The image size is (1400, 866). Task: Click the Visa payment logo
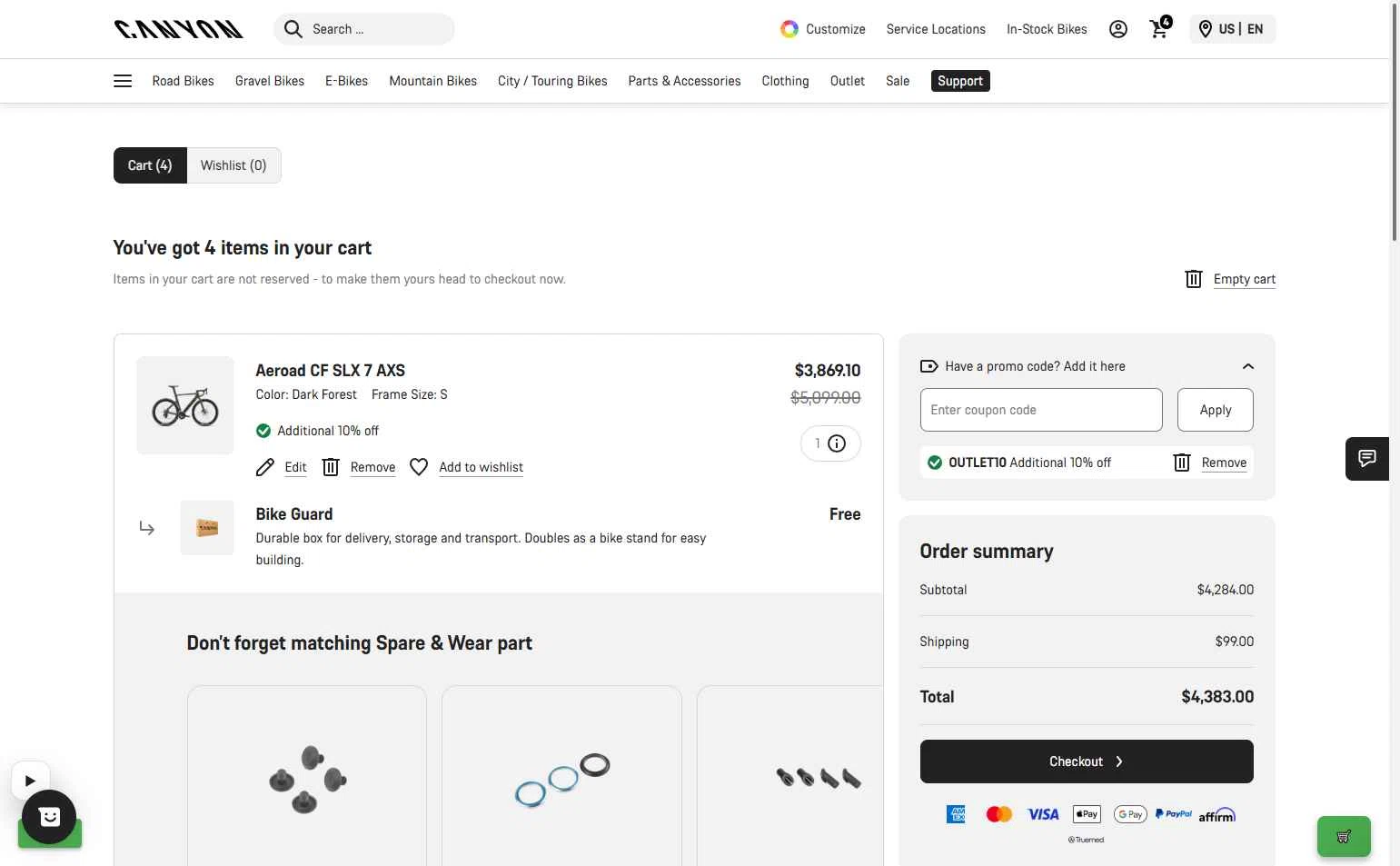[1043, 814]
